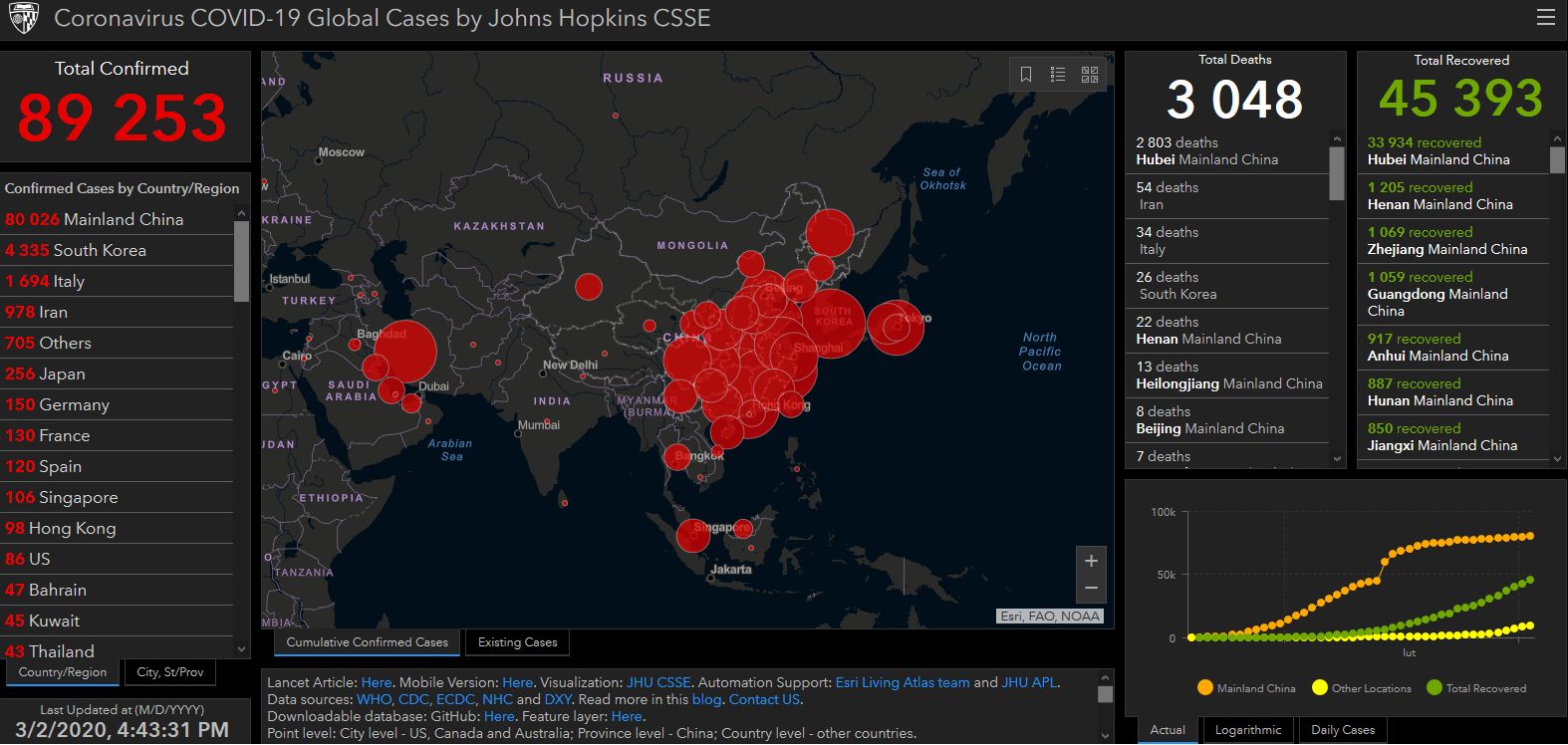Open the hamburger menu in the header

click(x=1546, y=18)
